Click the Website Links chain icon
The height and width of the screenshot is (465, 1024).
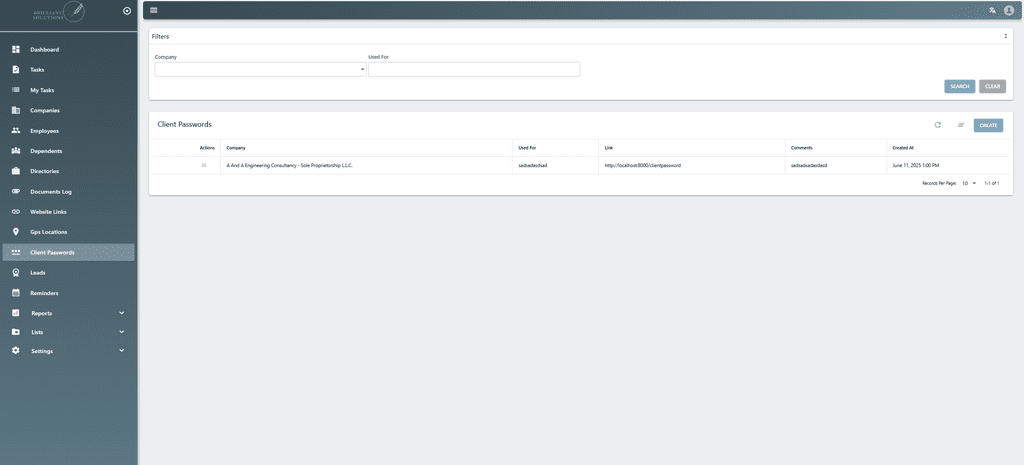[x=16, y=212]
